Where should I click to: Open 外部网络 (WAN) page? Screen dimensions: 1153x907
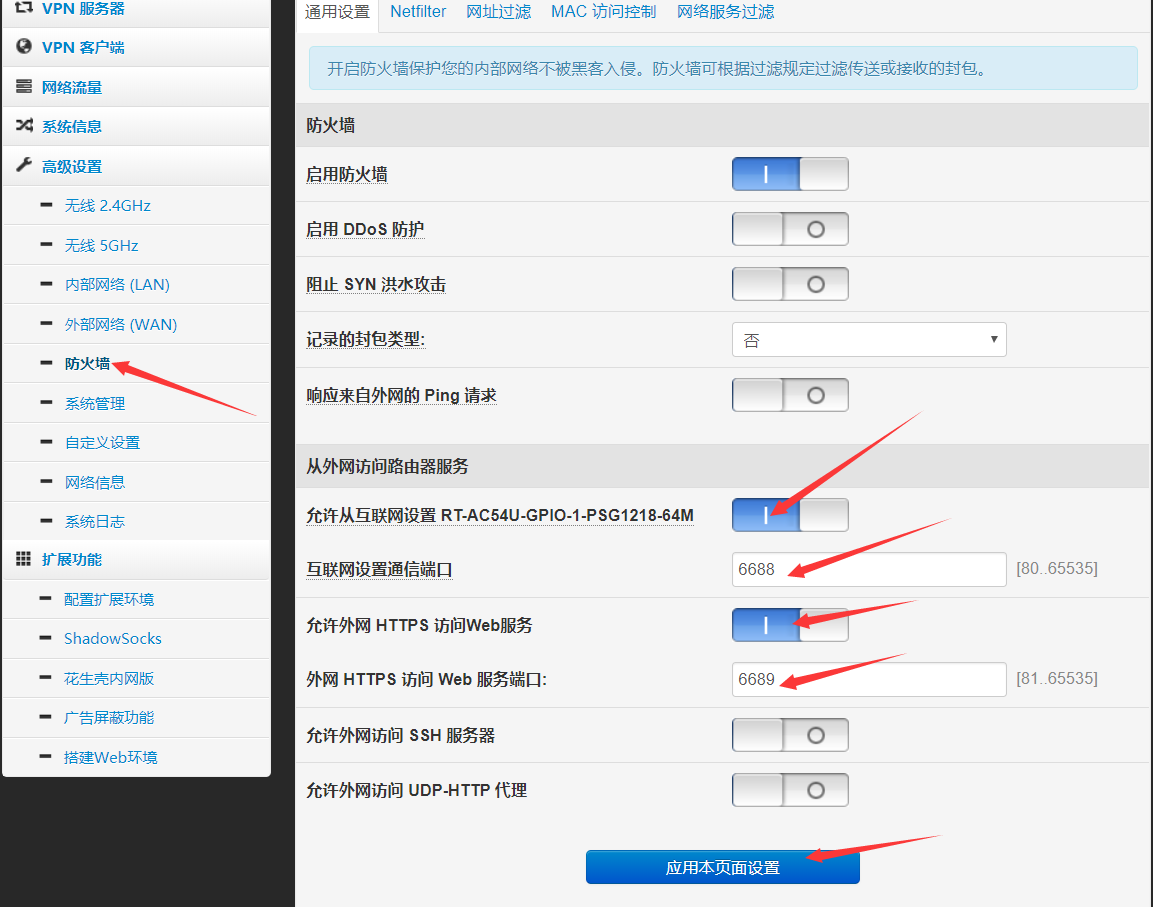pos(121,324)
